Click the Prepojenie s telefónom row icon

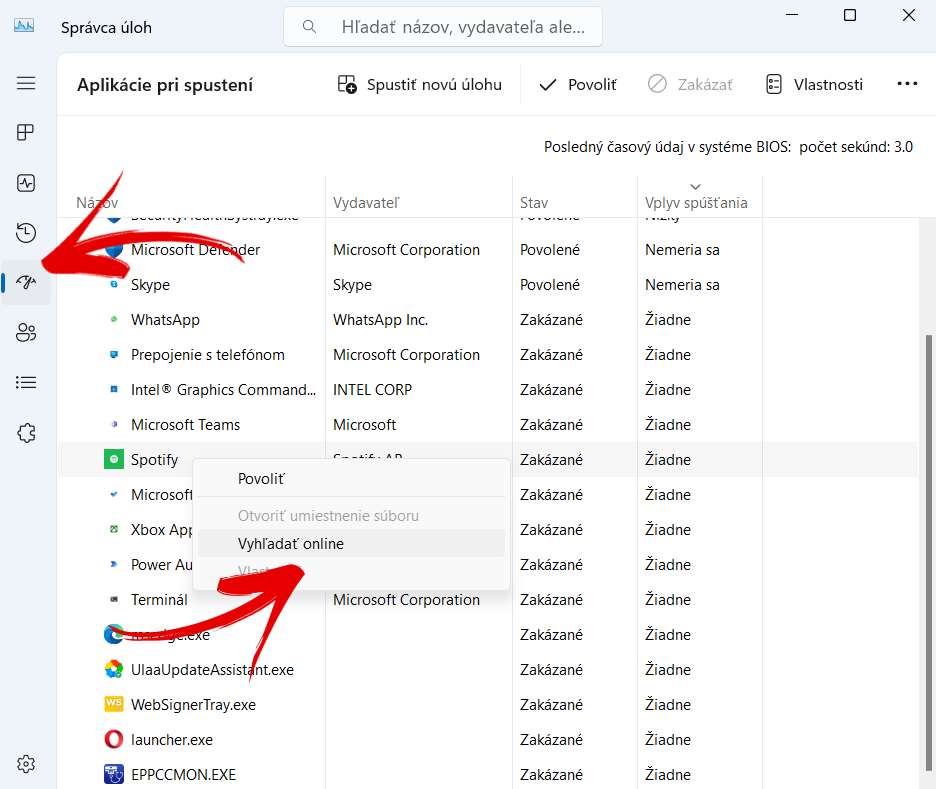point(114,355)
